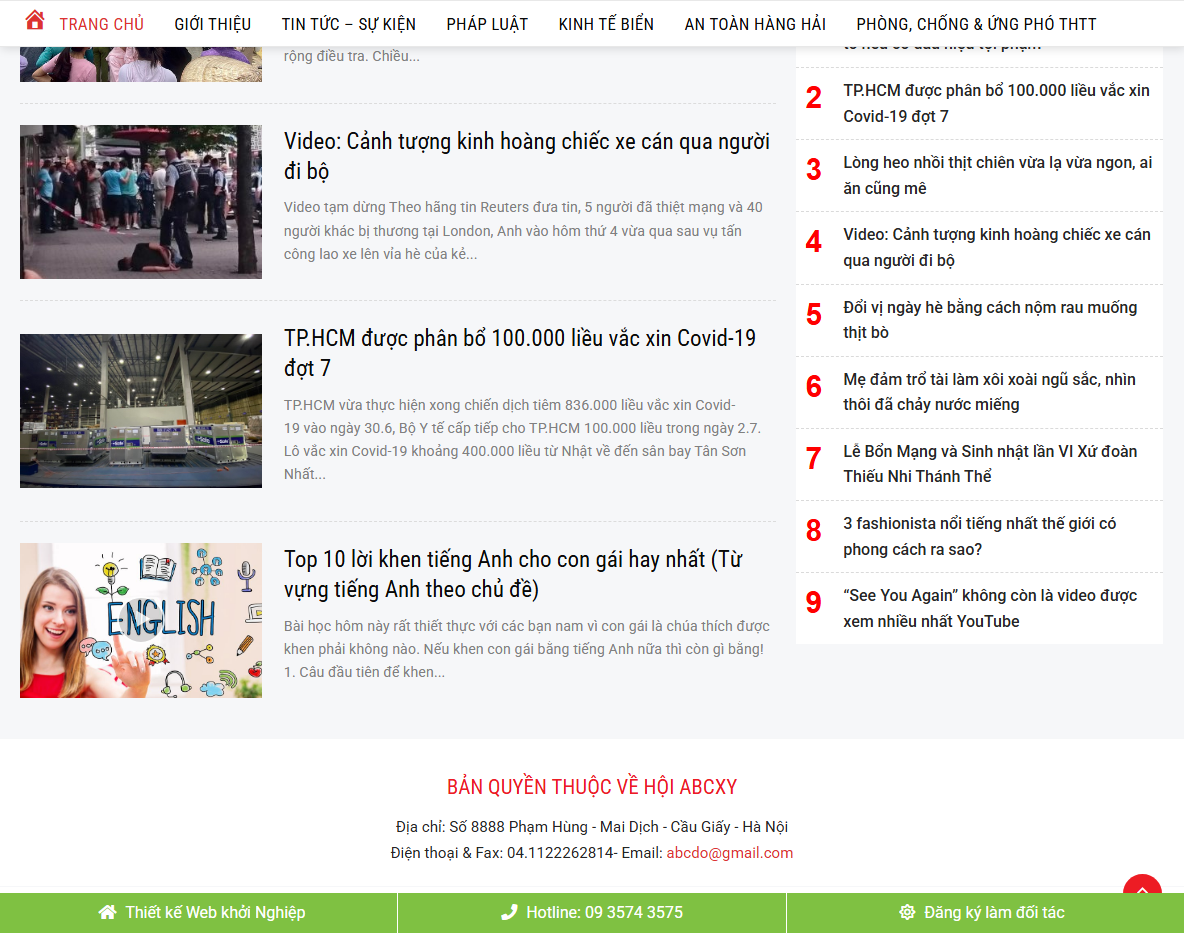Click the gear icon next to 'Đăng ký làm đối tác'
Viewport: 1184px width, 933px height.
tap(906, 912)
